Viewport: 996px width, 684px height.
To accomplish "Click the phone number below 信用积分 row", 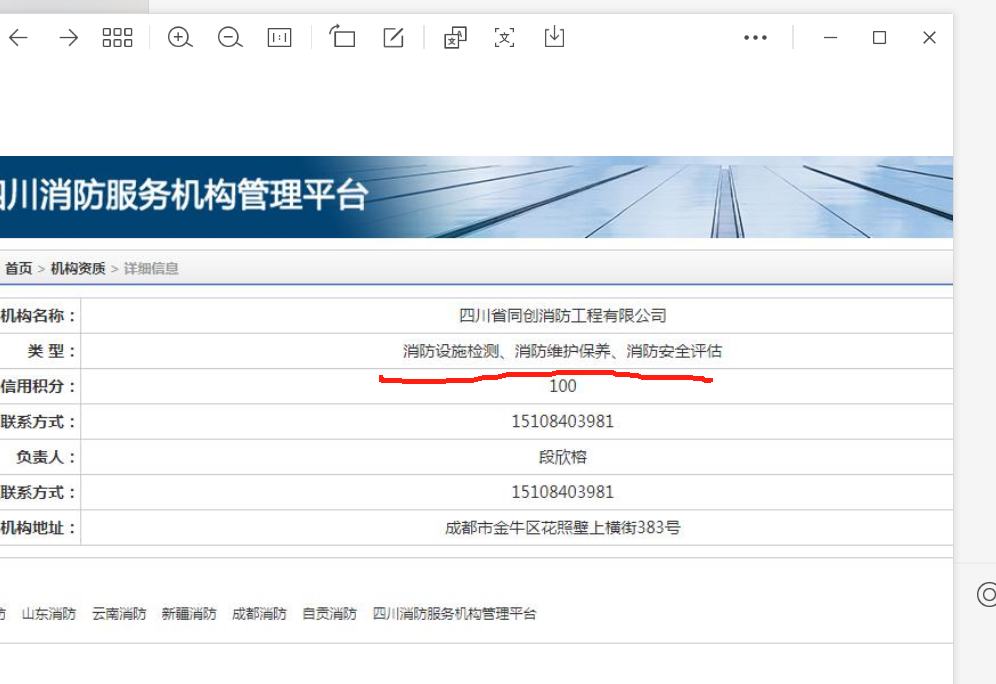I will coord(563,422).
